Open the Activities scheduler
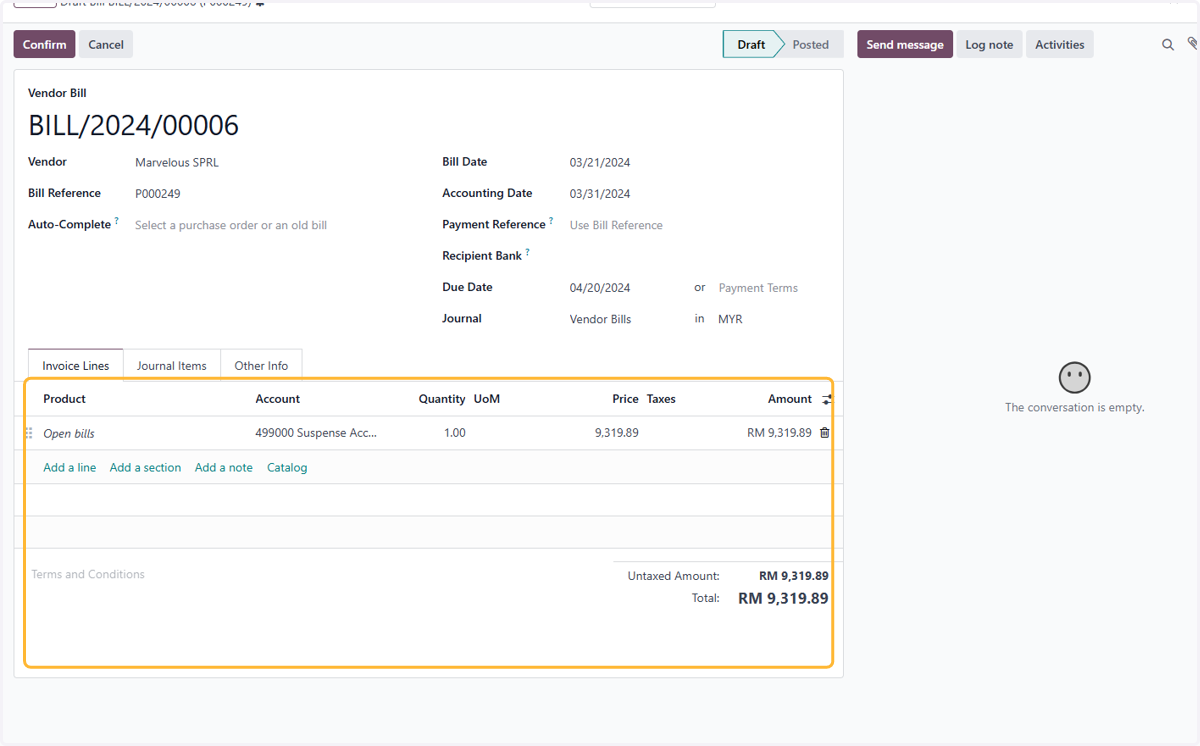Image resolution: width=1200 pixels, height=746 pixels. 1060,44
